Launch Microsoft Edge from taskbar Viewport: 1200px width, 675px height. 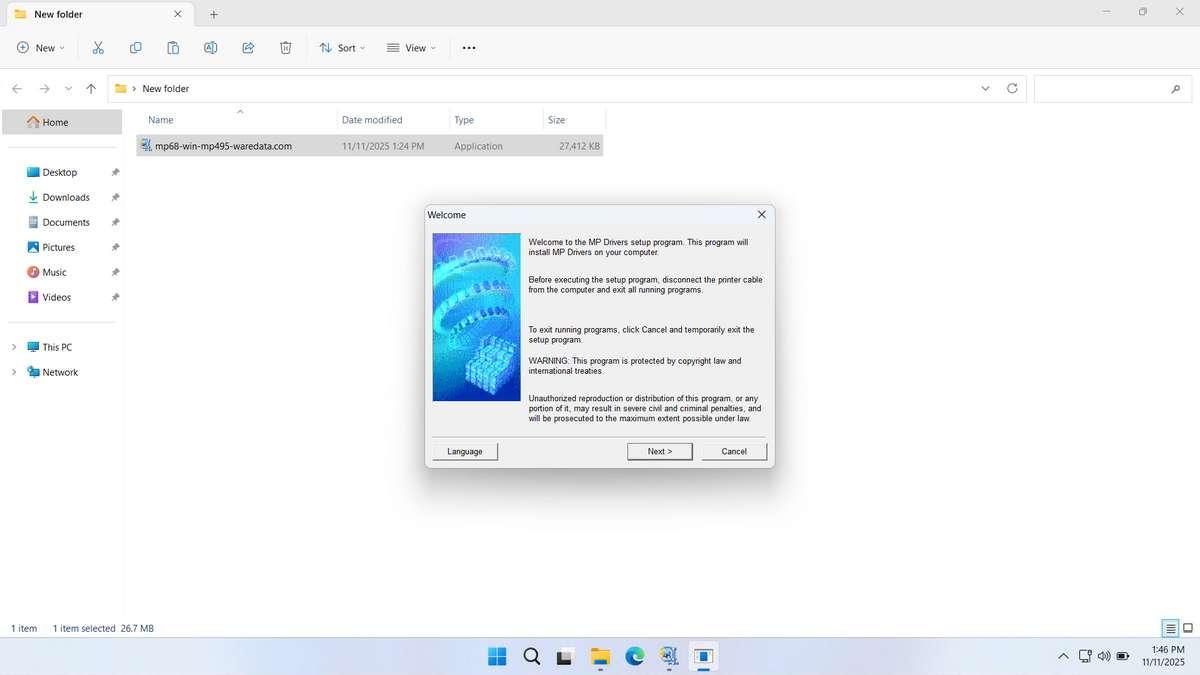coord(635,657)
